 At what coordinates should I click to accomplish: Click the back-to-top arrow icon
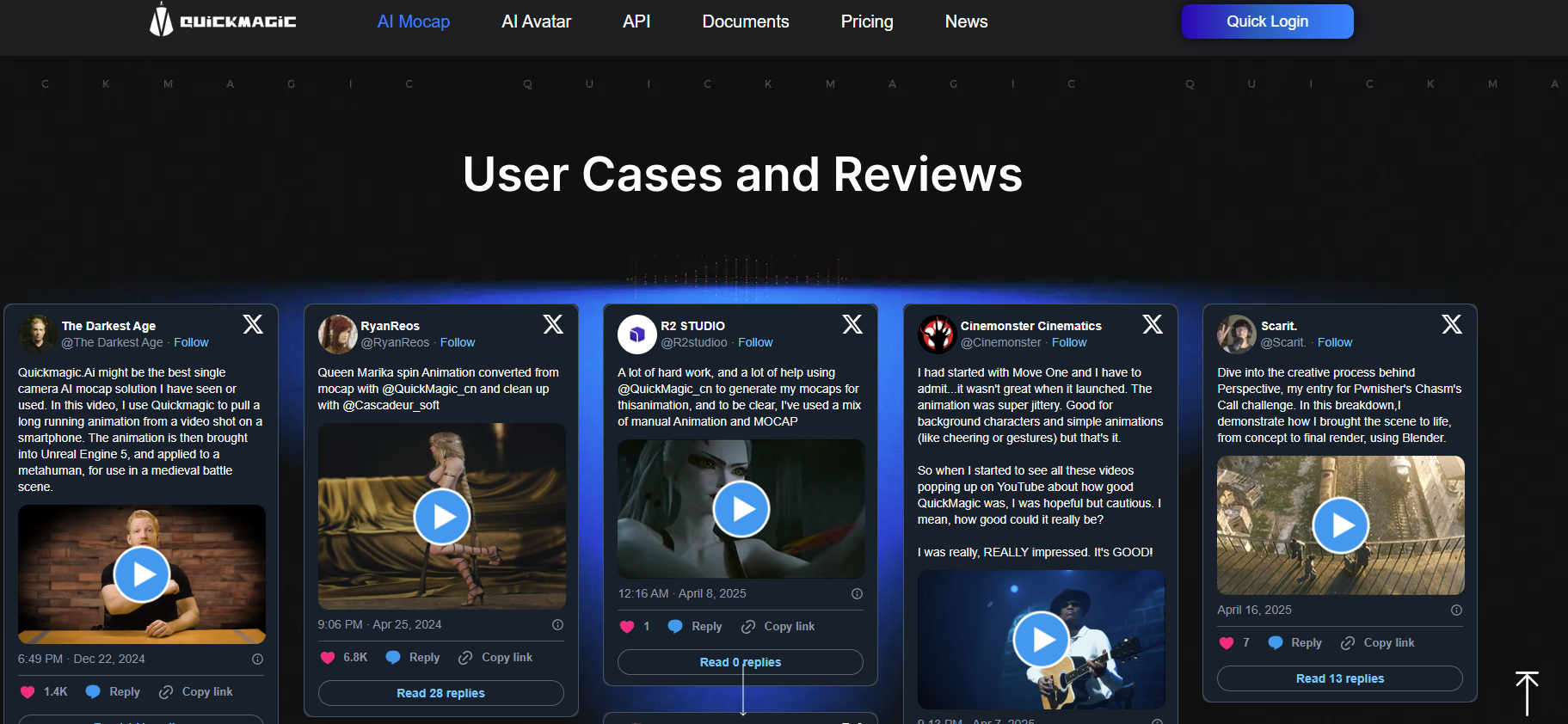1527,693
